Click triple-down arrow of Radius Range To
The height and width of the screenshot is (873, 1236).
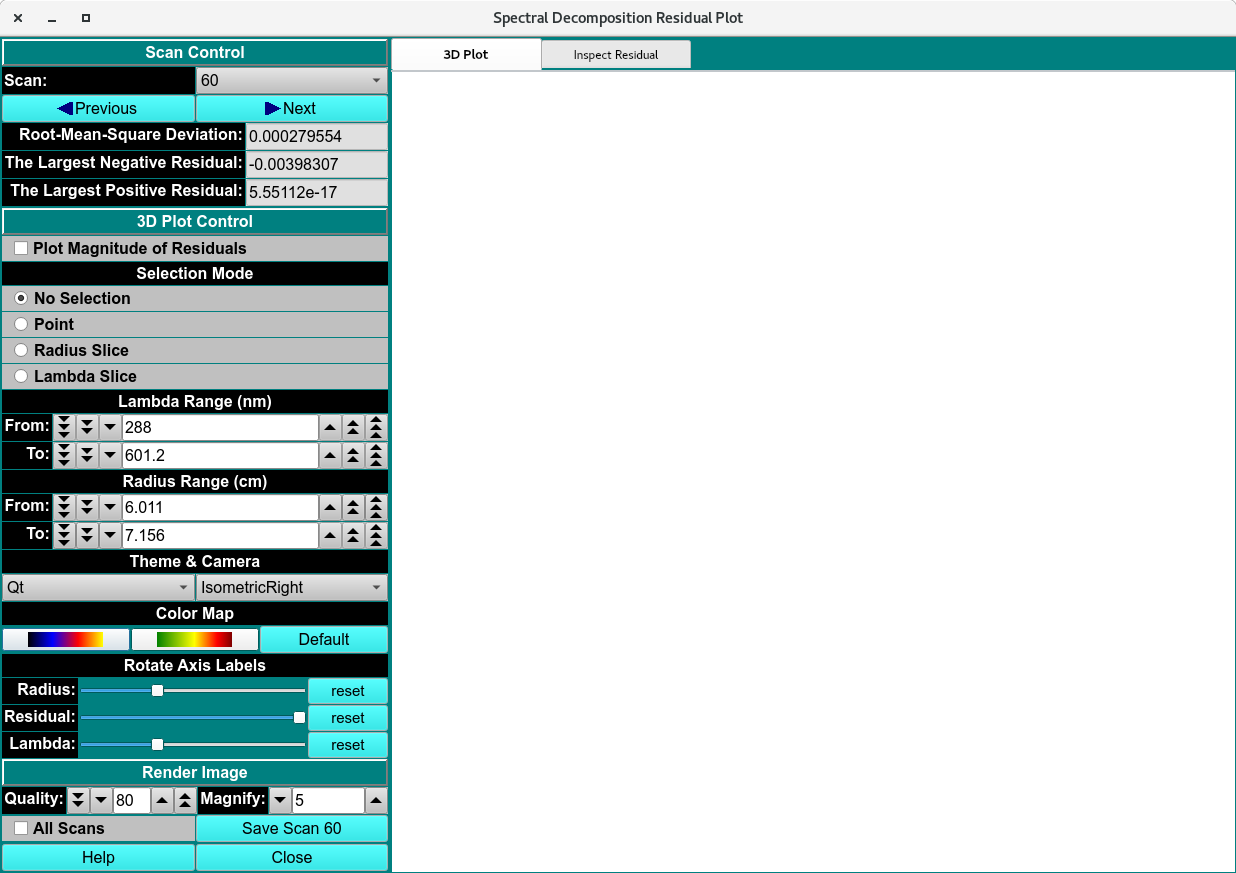click(64, 535)
